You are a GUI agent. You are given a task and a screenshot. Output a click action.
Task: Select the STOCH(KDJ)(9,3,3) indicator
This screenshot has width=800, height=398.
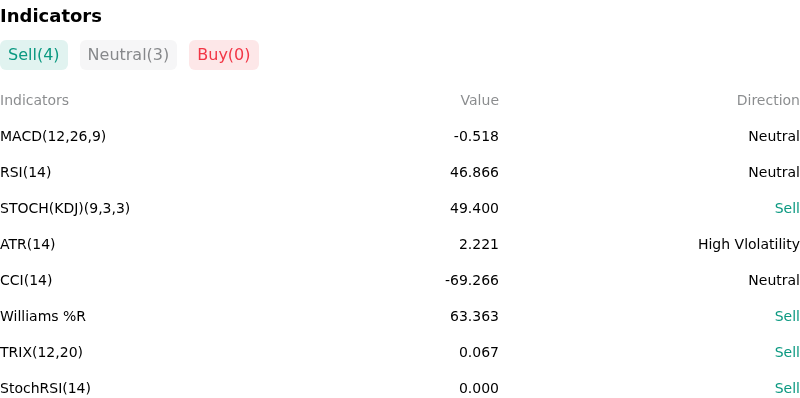point(65,208)
